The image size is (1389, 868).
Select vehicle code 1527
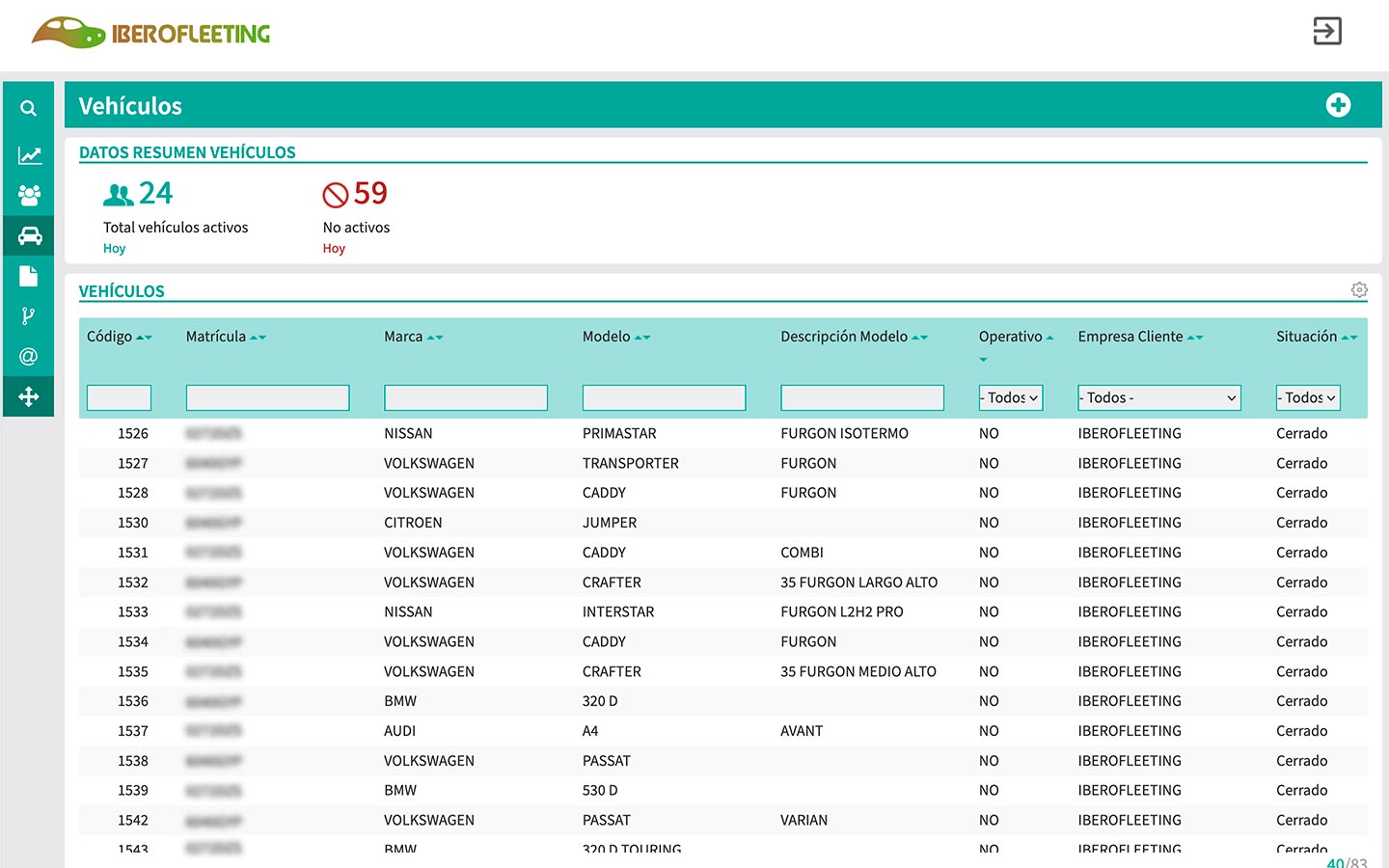[x=133, y=463]
